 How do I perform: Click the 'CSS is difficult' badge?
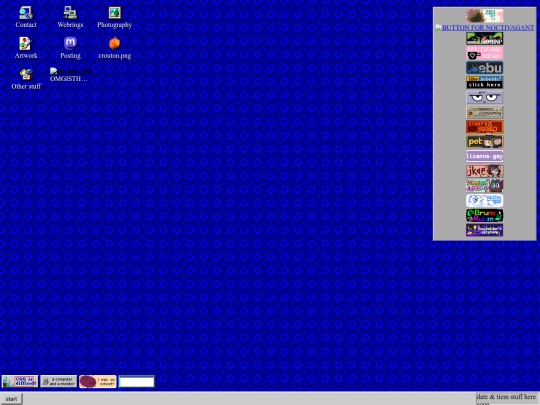(20, 381)
